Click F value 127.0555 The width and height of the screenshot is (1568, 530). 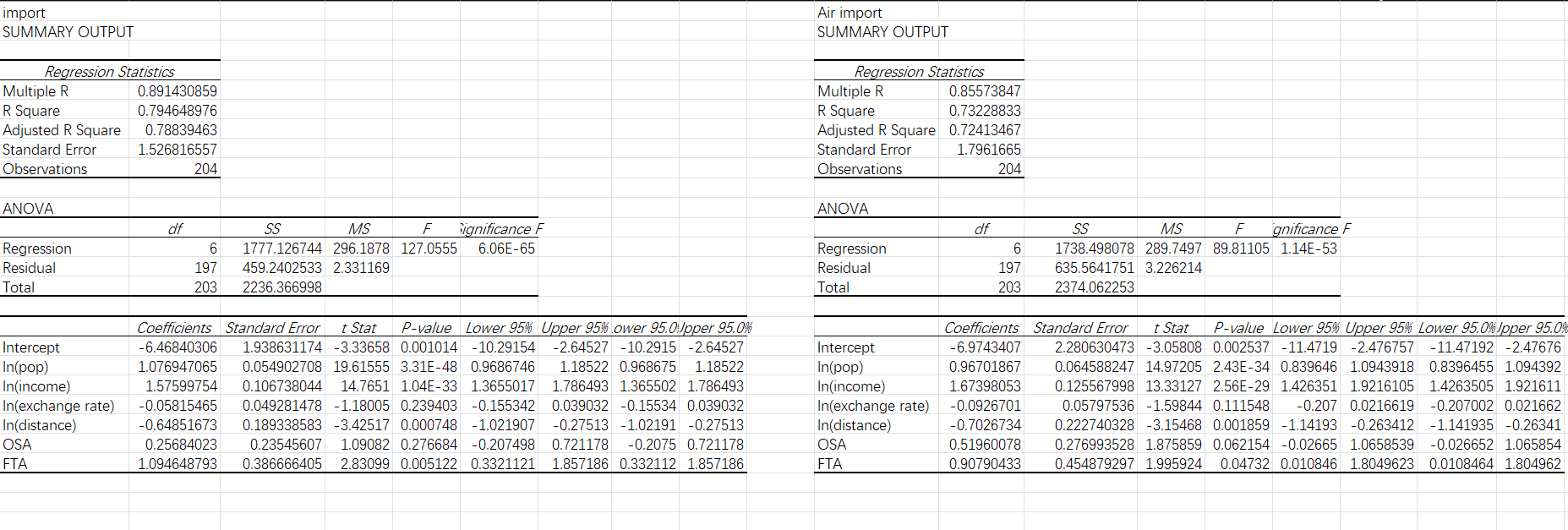(429, 249)
